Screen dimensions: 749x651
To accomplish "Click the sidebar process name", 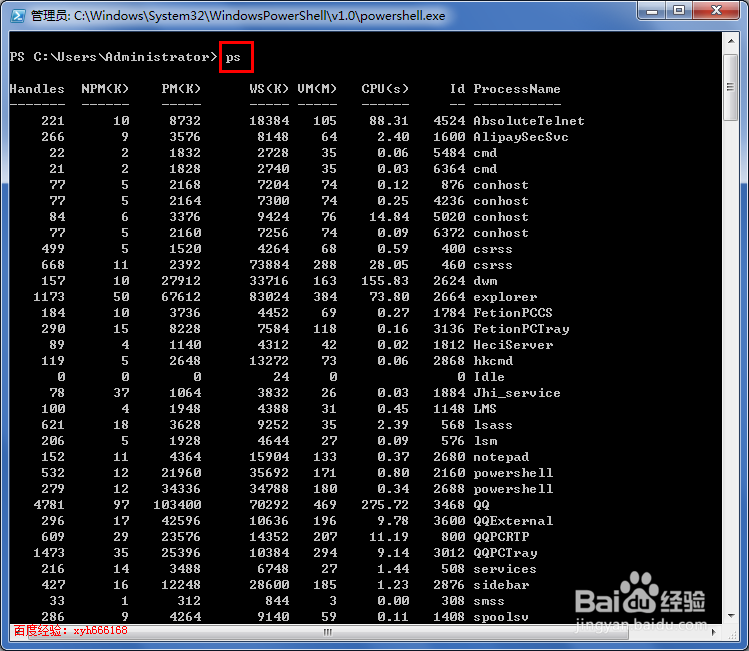I will (x=501, y=585).
